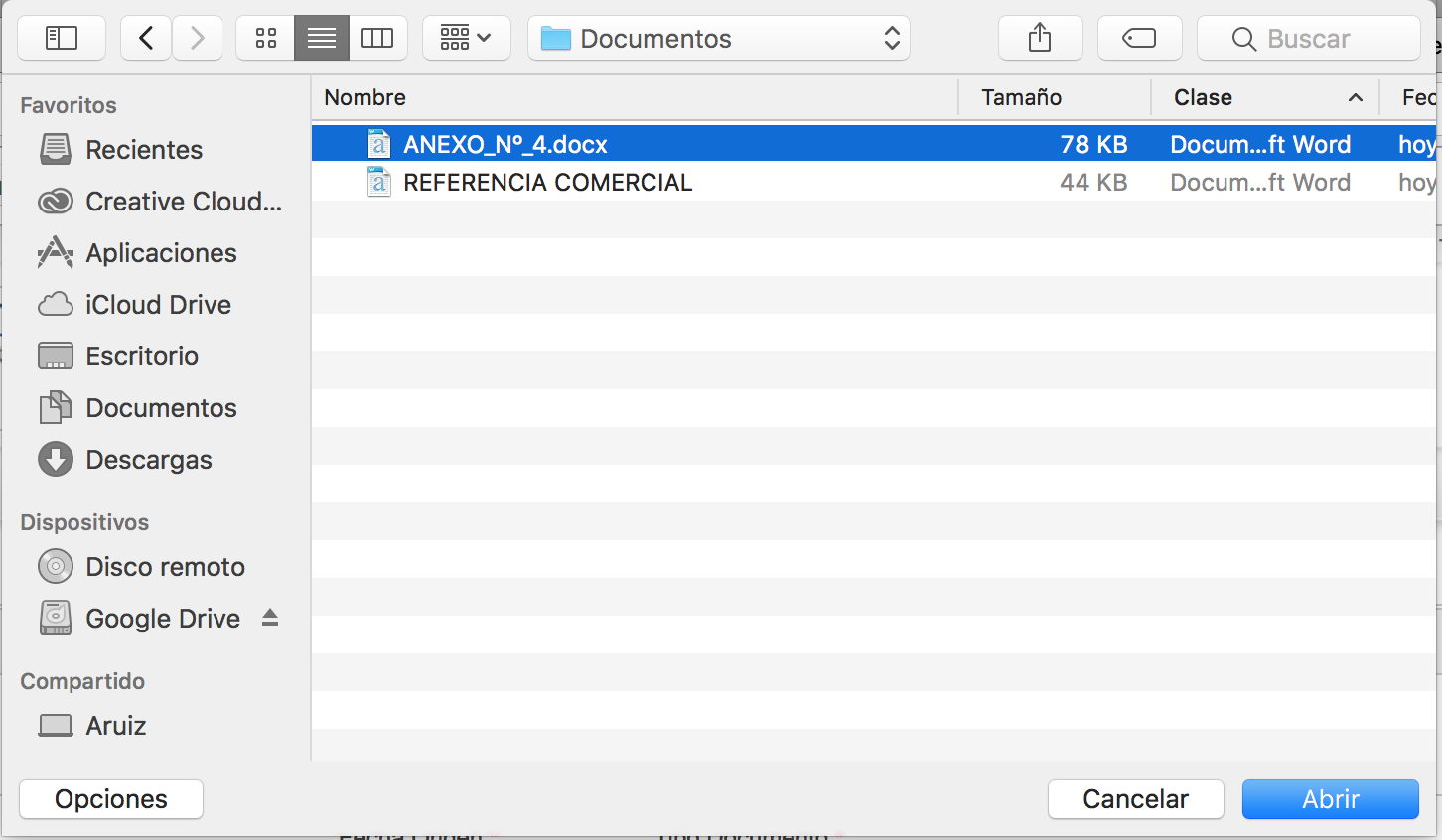Open Disco remoto under Dispositivos
This screenshot has height=840, width=1442.
tap(165, 567)
